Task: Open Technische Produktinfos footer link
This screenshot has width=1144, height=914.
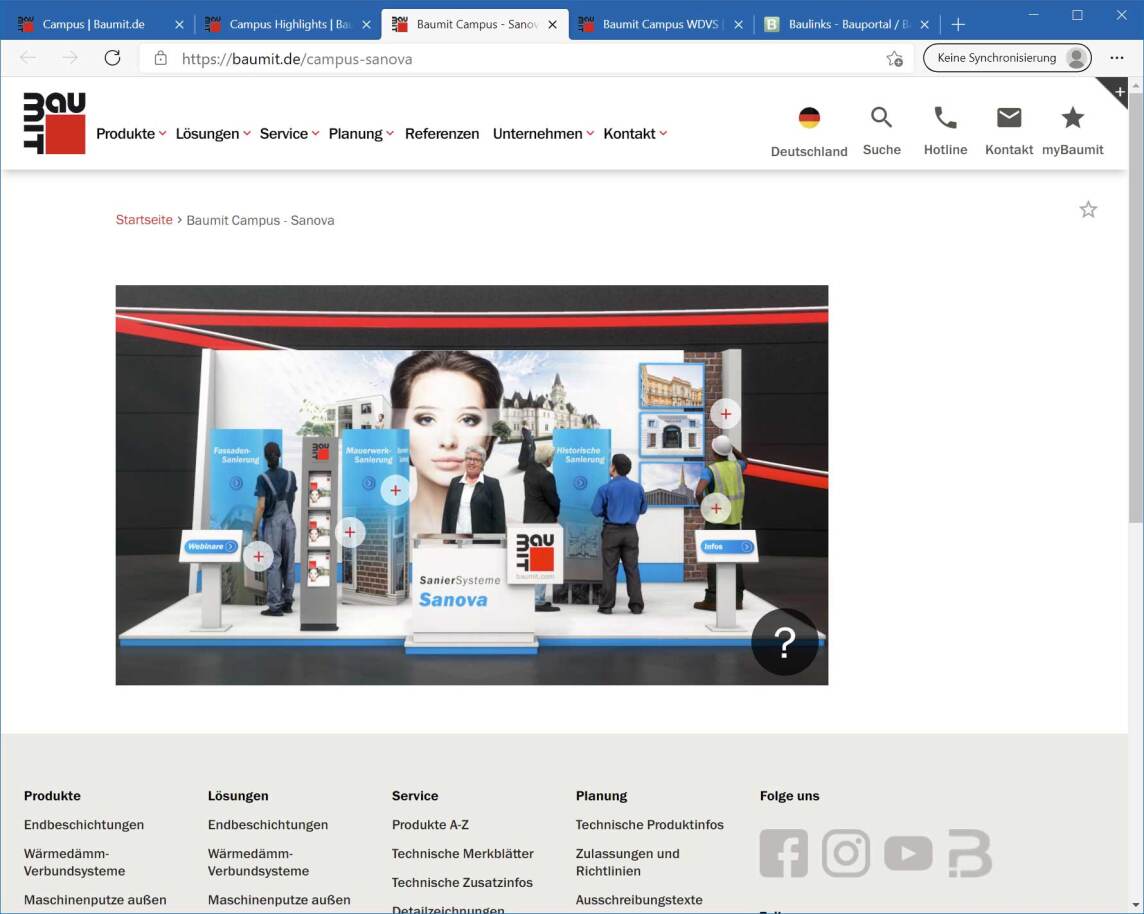Action: click(649, 824)
